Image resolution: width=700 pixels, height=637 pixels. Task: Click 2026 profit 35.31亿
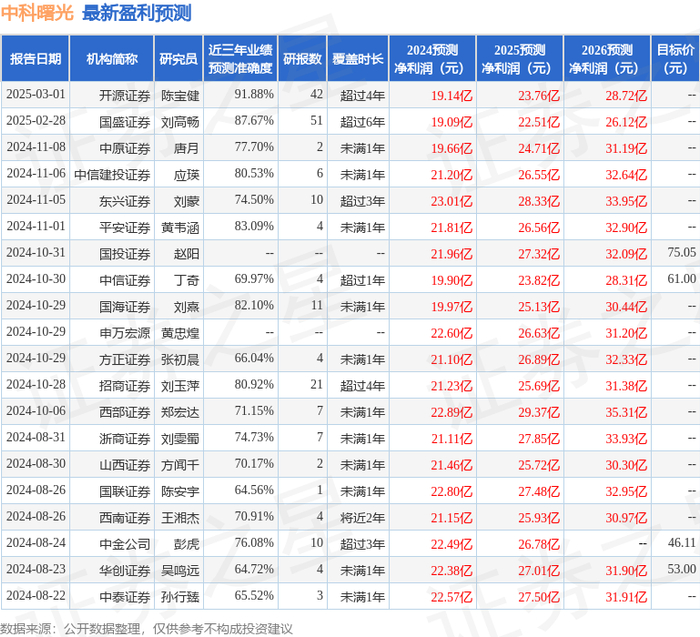(x=626, y=412)
